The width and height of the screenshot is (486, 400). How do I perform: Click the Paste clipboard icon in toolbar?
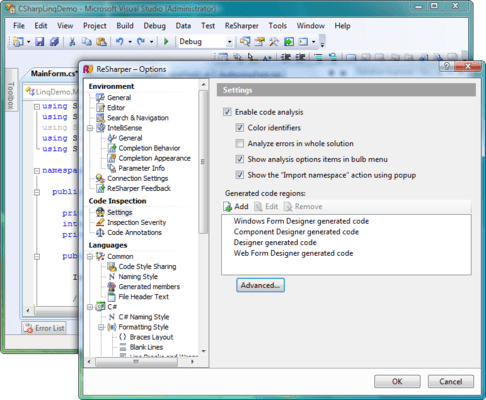[101, 42]
